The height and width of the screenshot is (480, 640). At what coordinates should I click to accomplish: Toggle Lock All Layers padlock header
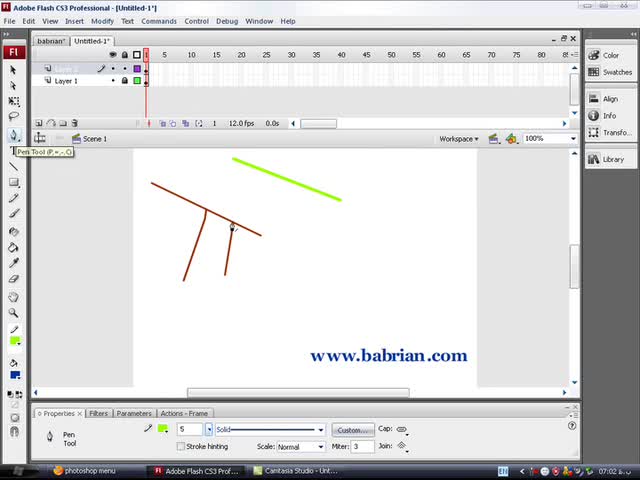(x=125, y=55)
